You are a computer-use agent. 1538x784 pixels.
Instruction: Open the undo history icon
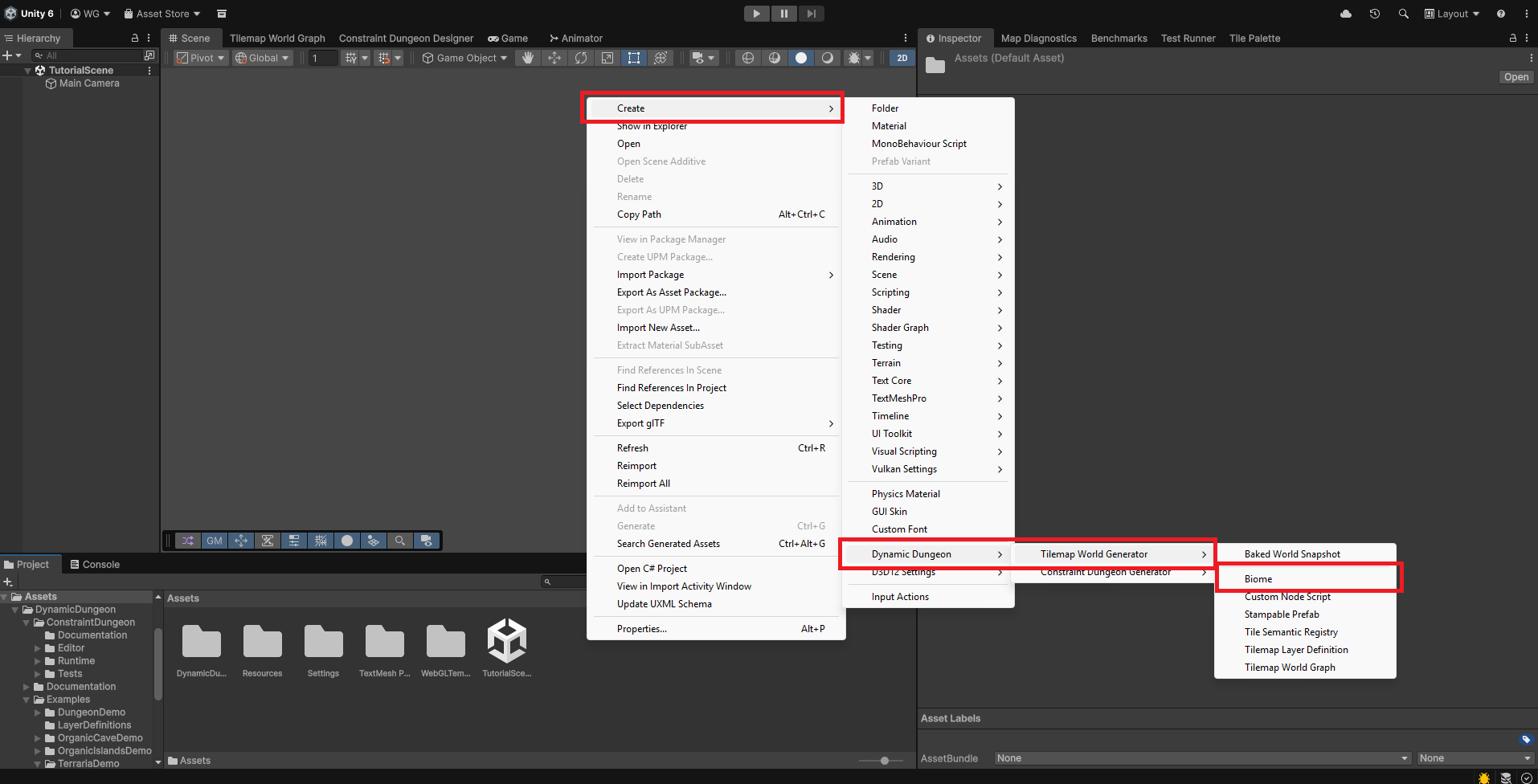[1375, 14]
